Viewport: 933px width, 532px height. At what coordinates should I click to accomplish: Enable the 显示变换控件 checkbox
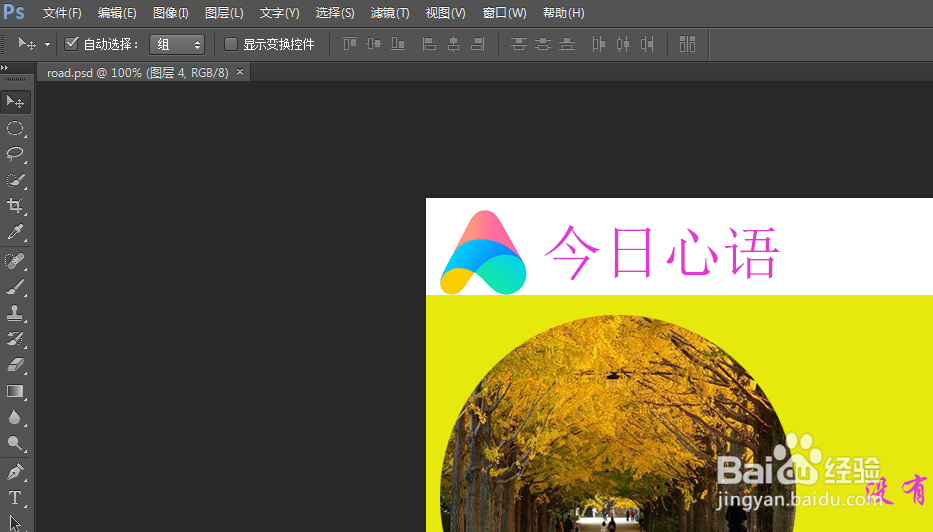[x=230, y=44]
